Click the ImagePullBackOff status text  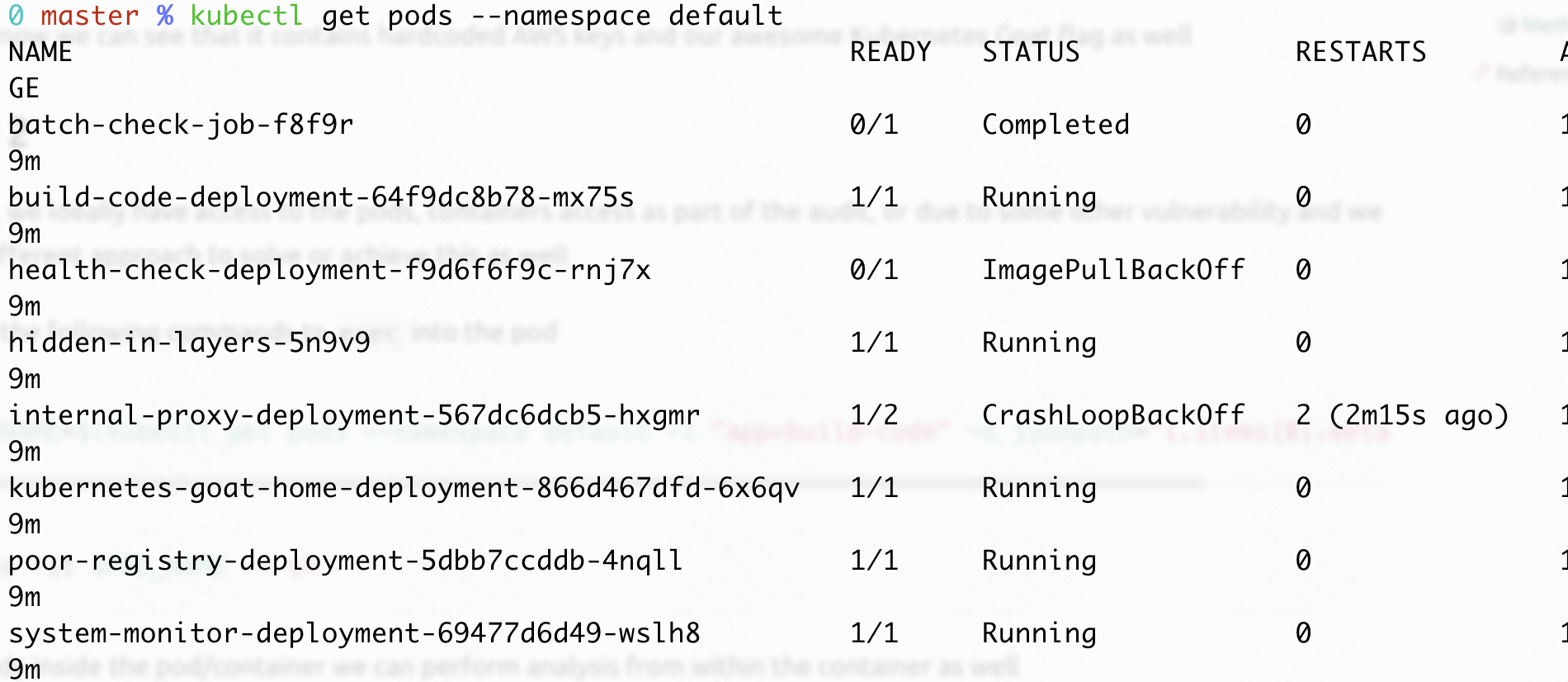1113,270
